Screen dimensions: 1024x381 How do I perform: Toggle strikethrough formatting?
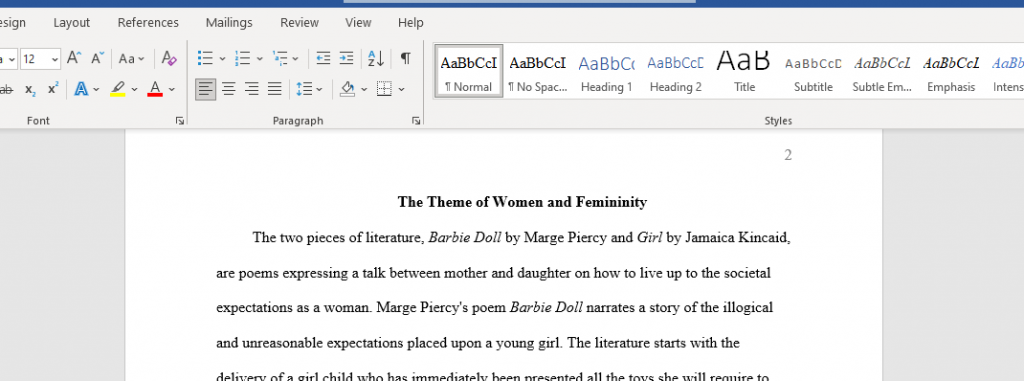[x=6, y=90]
